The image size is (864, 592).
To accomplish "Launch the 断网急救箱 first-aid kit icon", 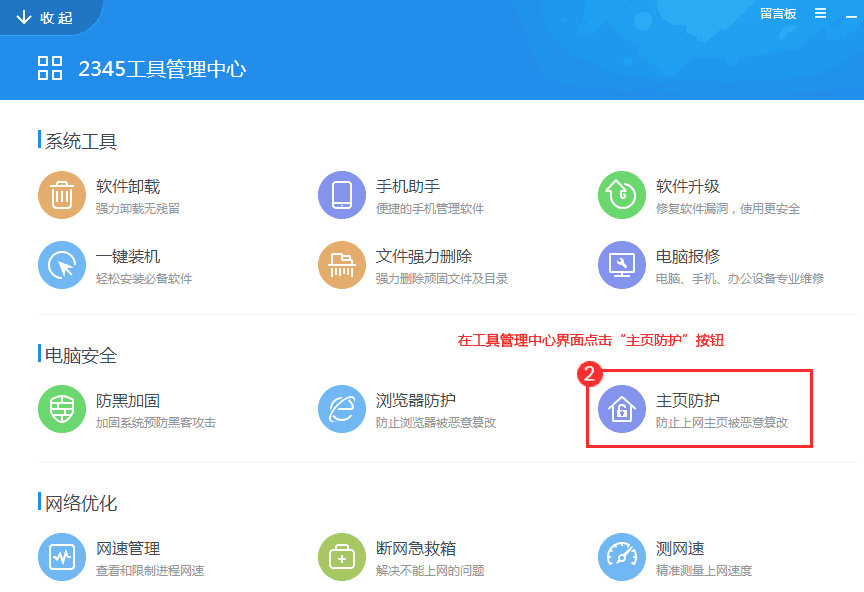I will (342, 557).
